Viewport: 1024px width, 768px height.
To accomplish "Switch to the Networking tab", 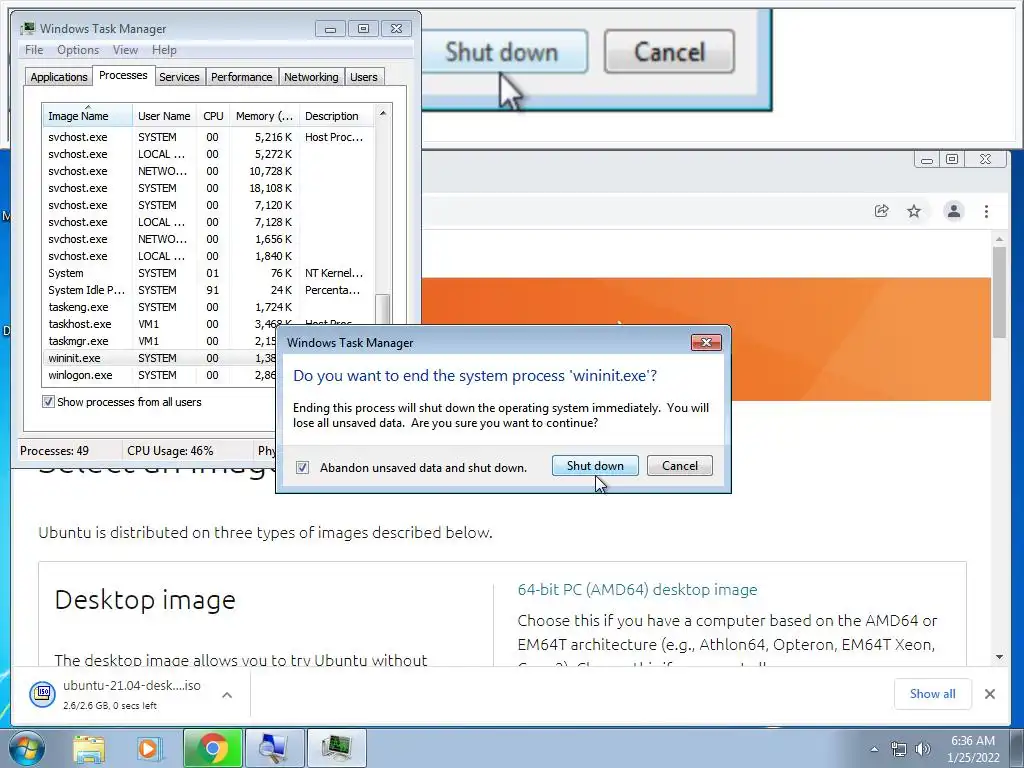I will tap(311, 77).
